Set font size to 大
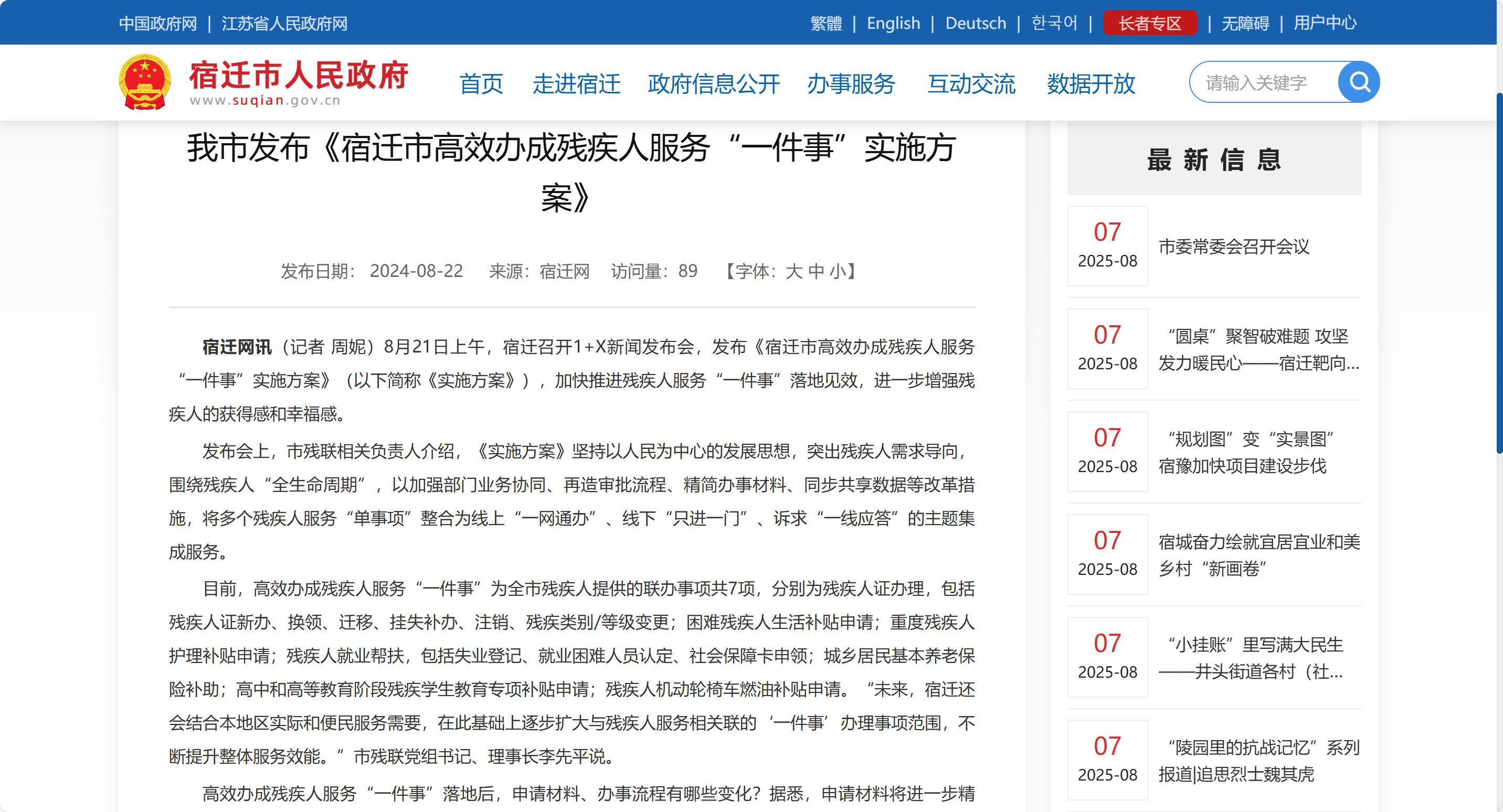Viewport: 1503px width, 812px height. 793,271
